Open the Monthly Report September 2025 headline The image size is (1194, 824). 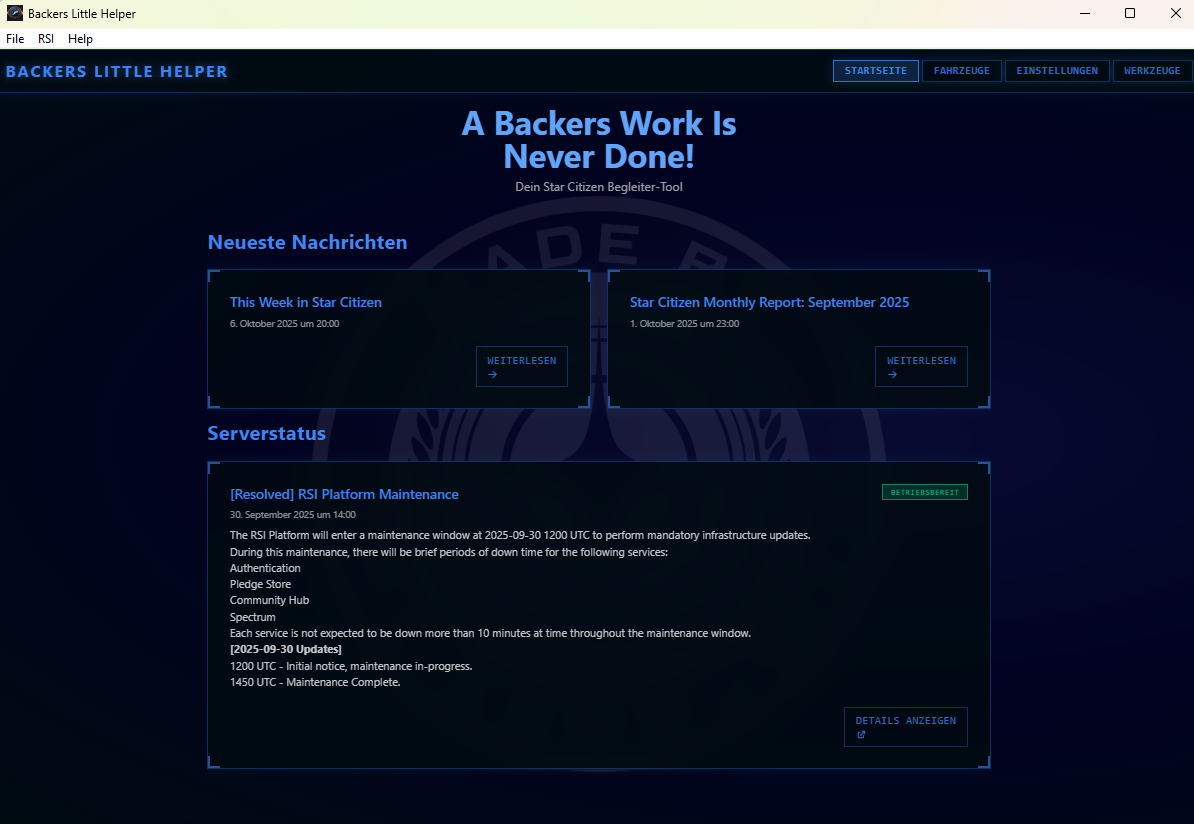[769, 302]
